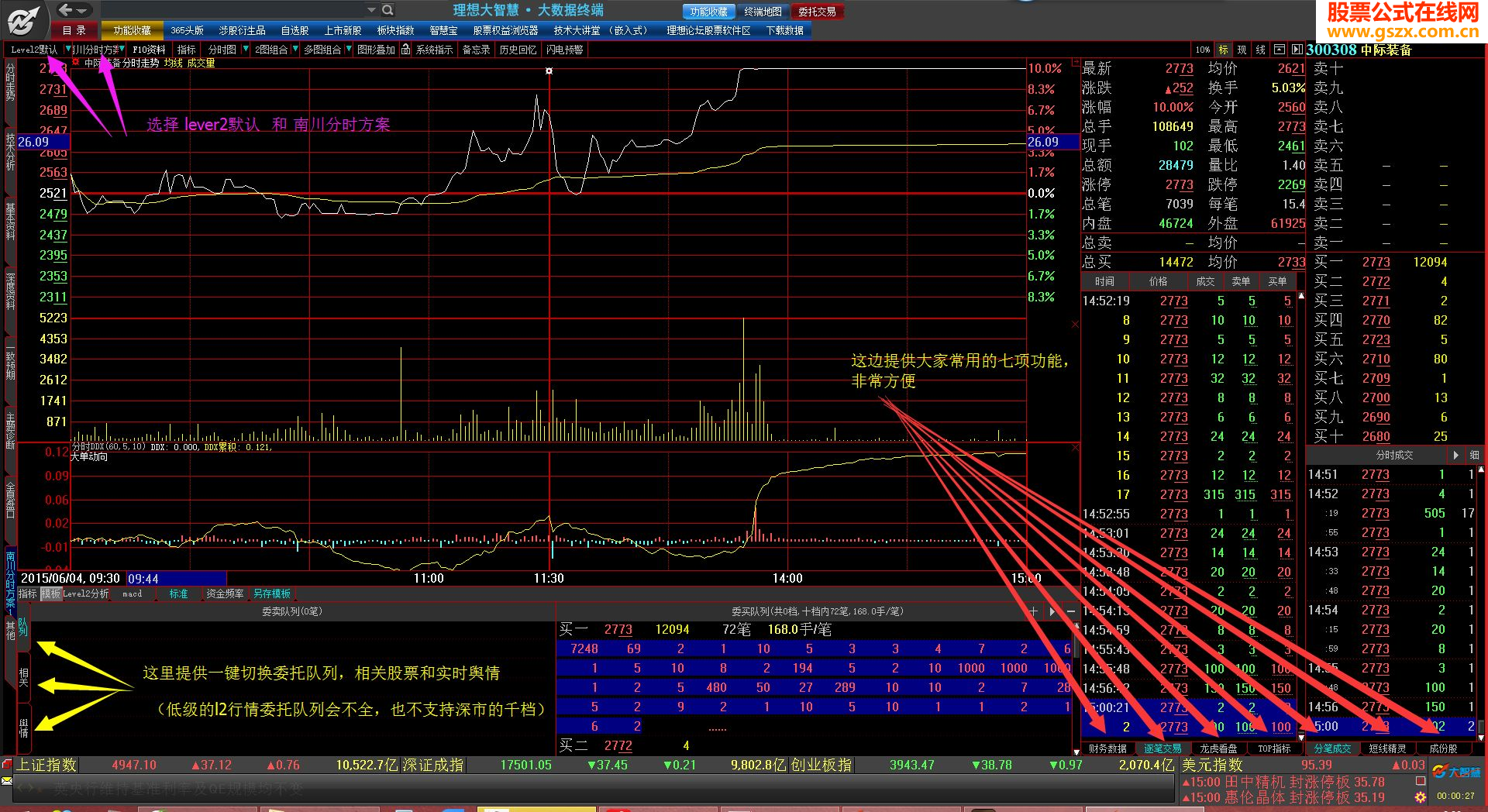Open the 下载数据 tab

(x=784, y=30)
